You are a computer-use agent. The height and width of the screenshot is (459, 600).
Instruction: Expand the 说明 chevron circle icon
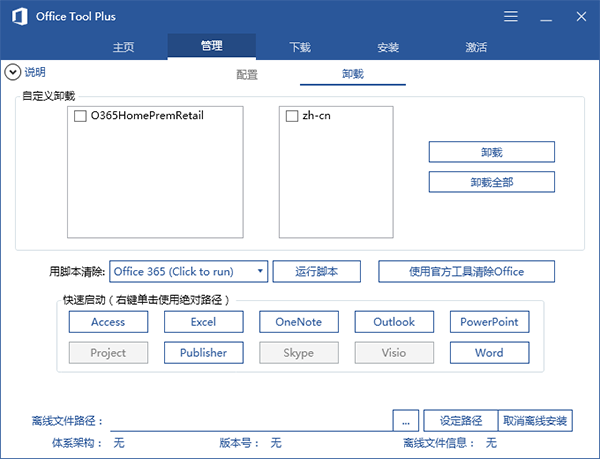click(13, 72)
